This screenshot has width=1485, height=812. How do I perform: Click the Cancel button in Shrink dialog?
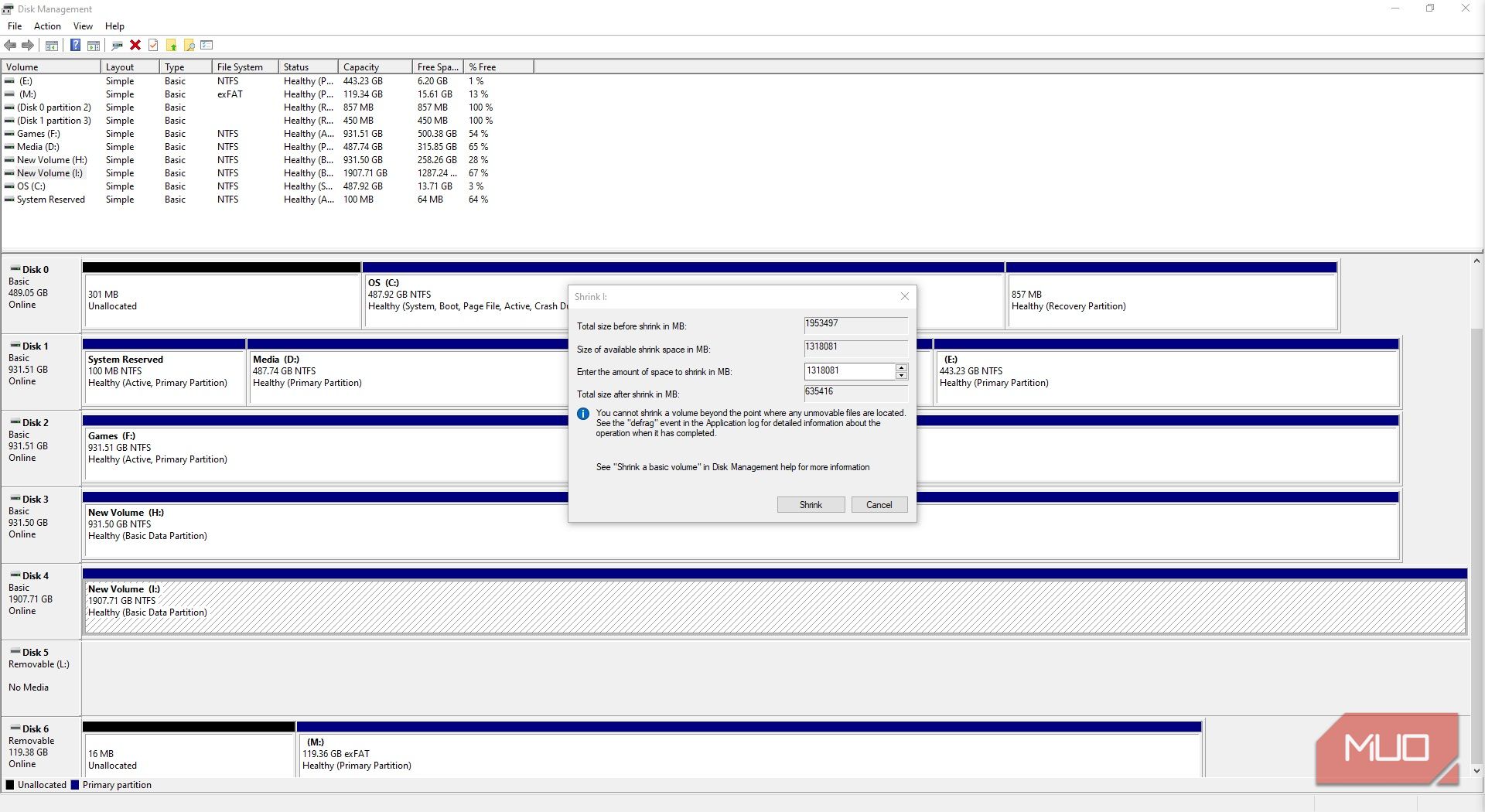pyautogui.click(x=879, y=505)
